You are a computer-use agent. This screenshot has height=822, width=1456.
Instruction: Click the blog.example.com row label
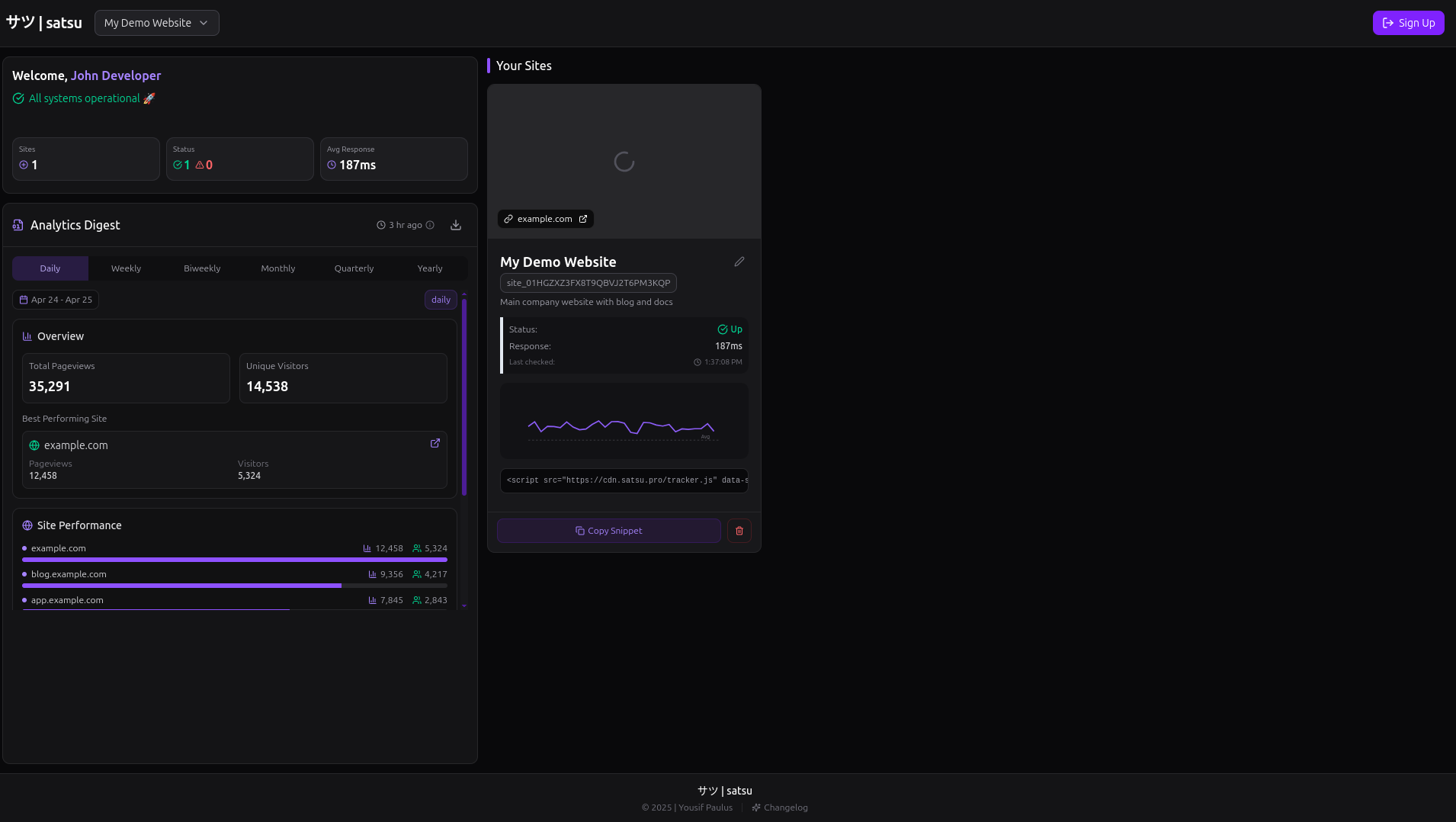69,574
